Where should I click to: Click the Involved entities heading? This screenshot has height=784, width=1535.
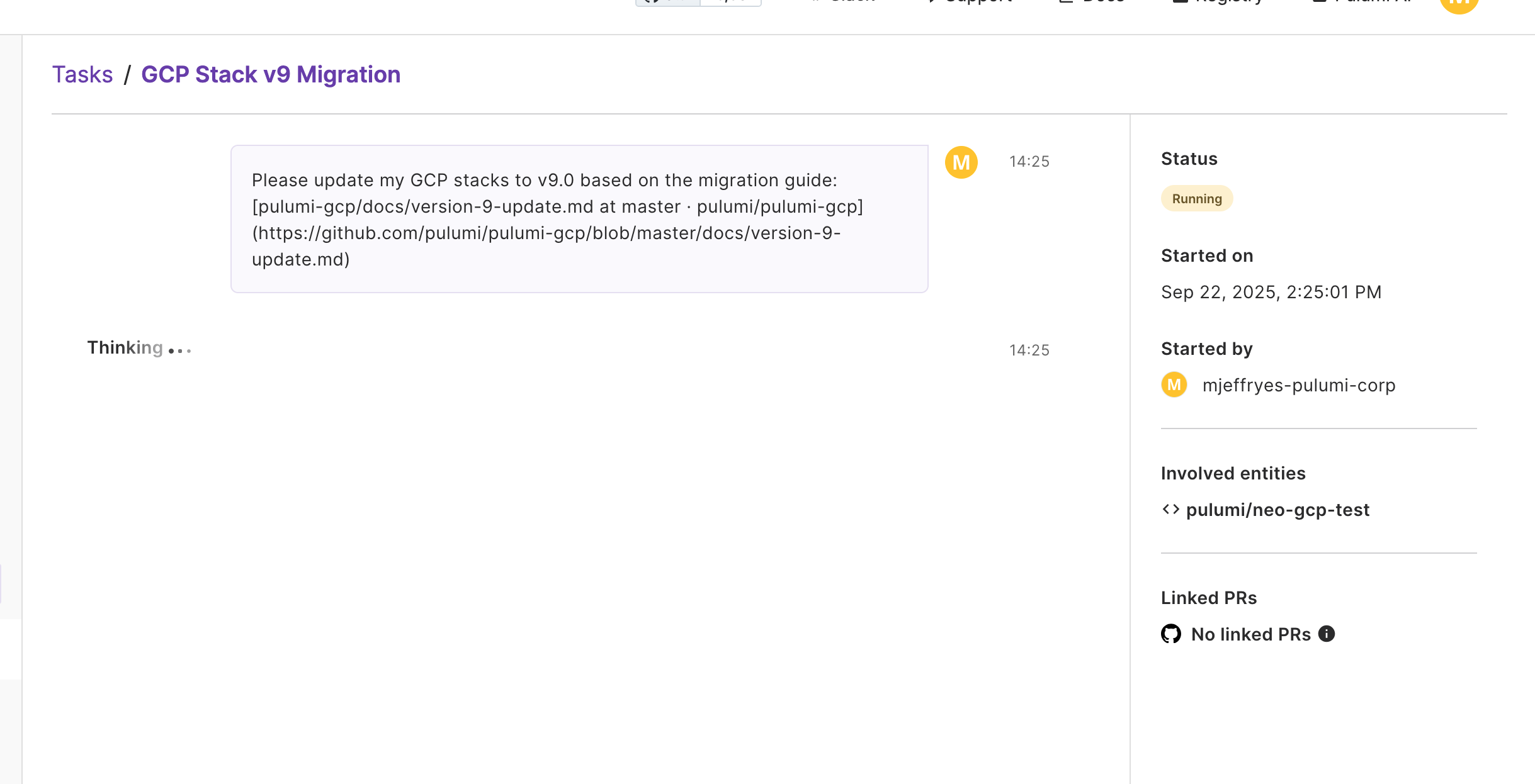click(x=1233, y=473)
